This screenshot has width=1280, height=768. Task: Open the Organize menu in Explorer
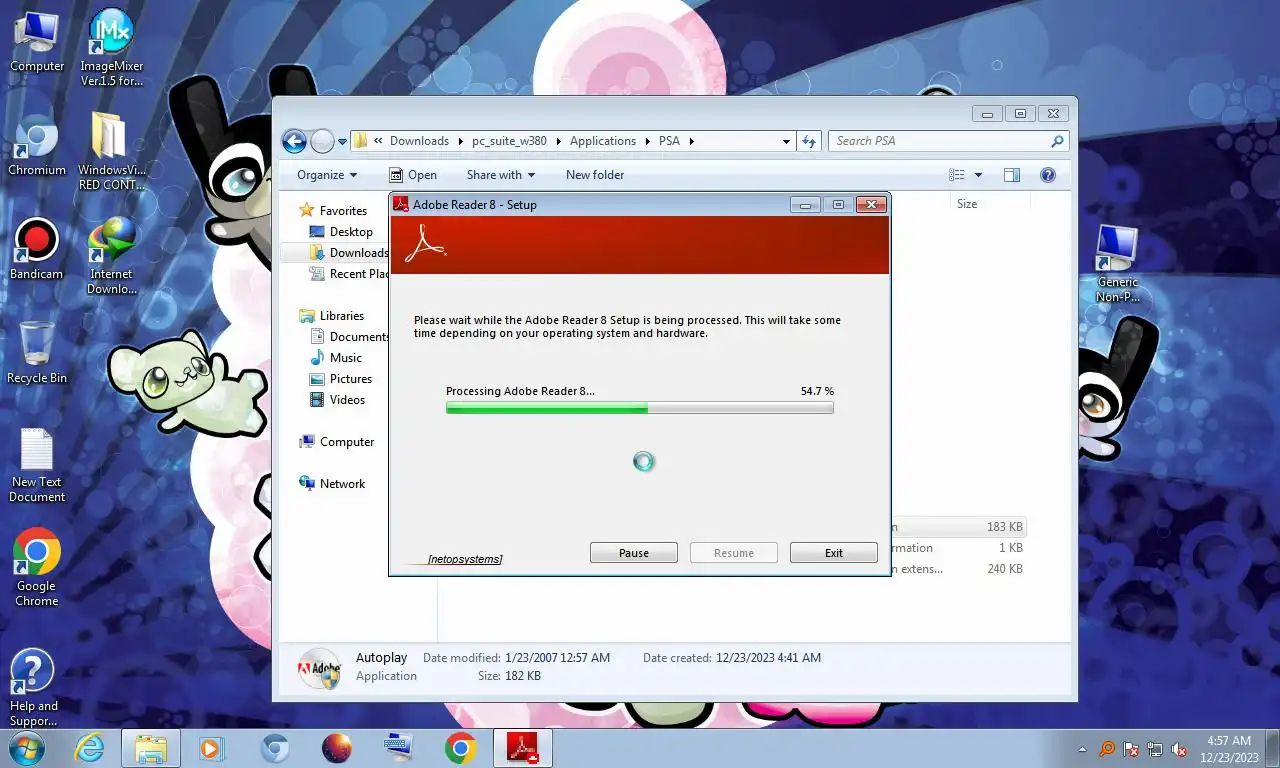click(x=327, y=175)
